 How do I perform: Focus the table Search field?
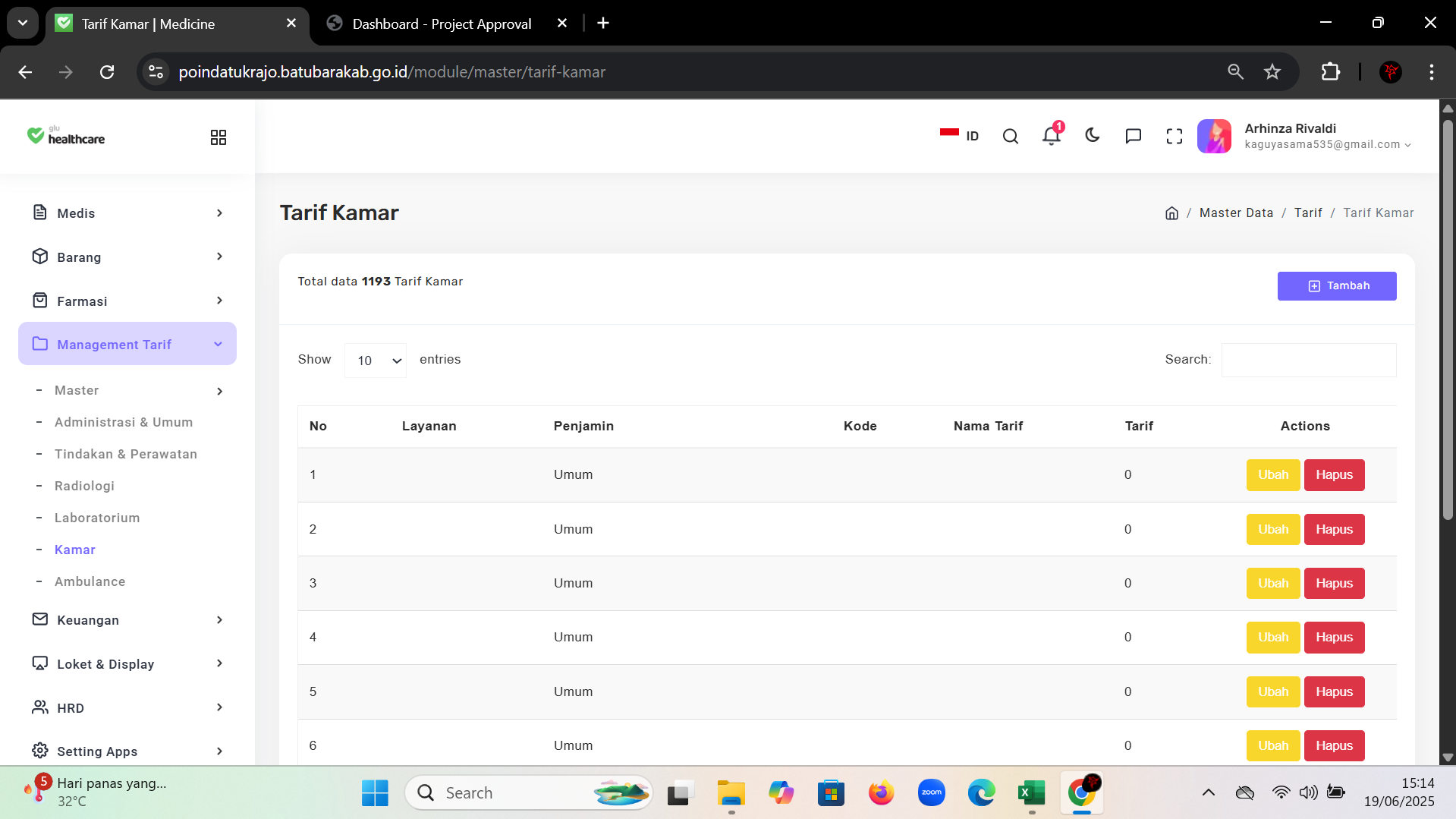[1309, 360]
